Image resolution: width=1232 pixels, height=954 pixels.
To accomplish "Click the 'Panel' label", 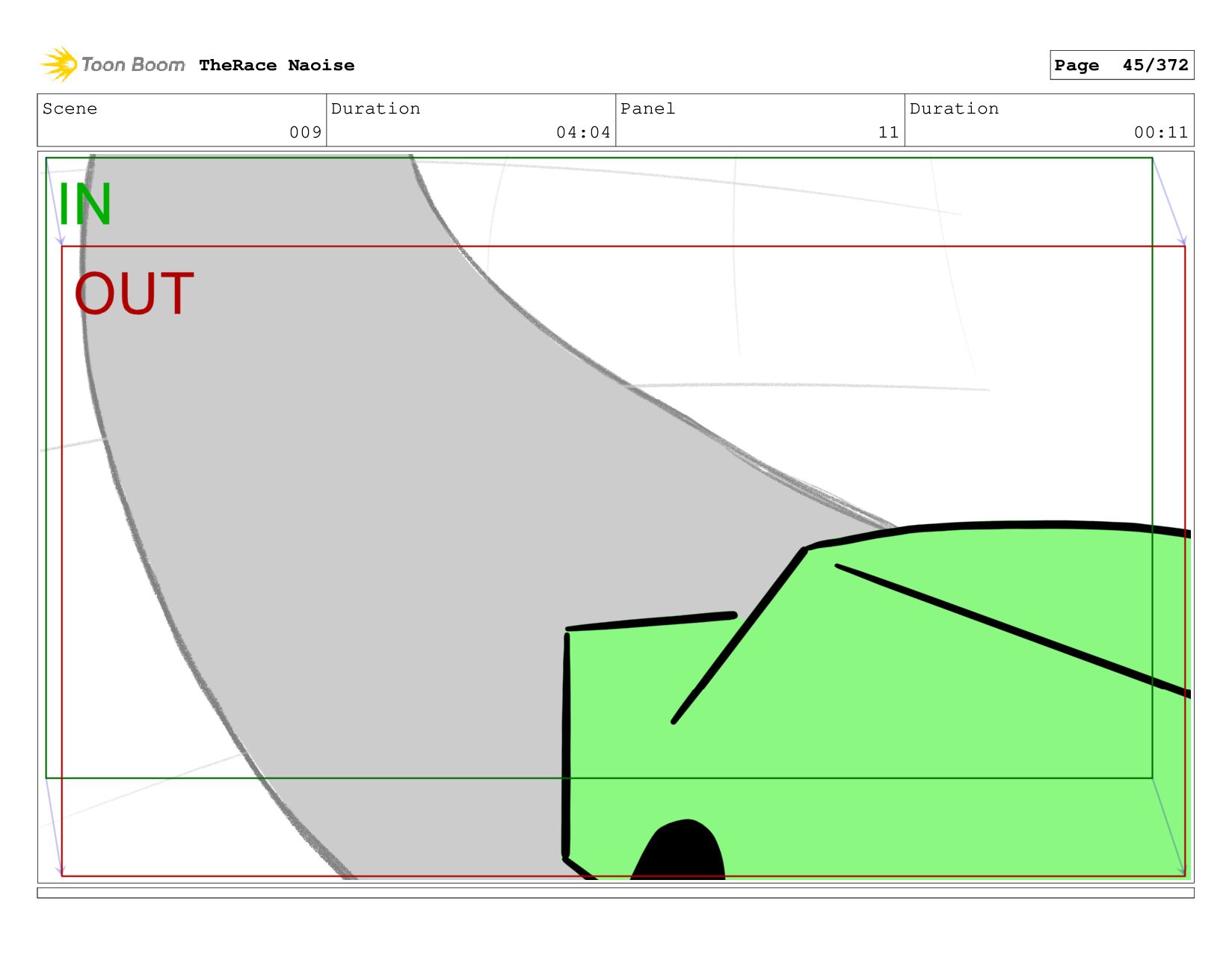I will click(x=647, y=108).
